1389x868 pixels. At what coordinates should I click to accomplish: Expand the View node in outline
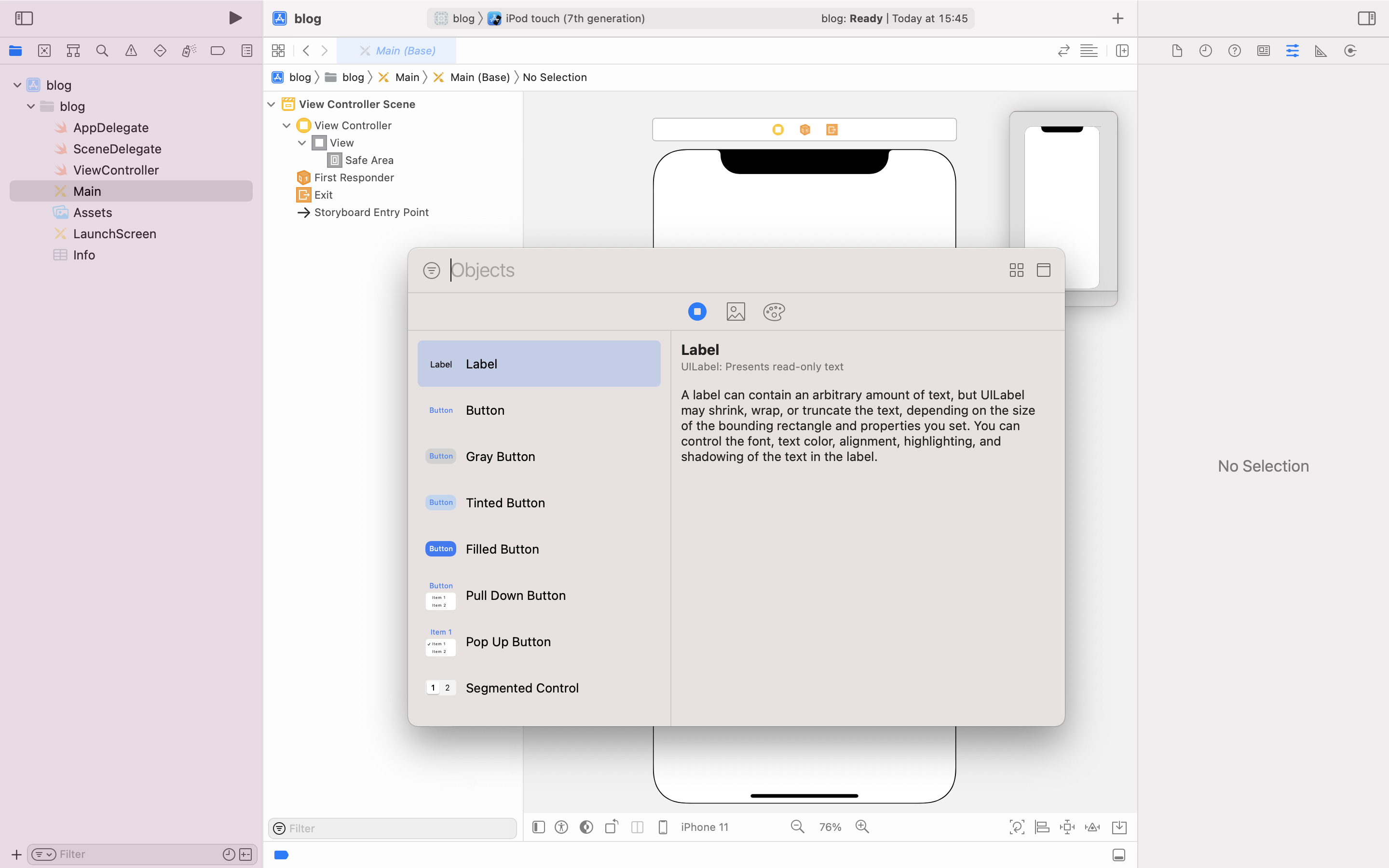tap(302, 142)
